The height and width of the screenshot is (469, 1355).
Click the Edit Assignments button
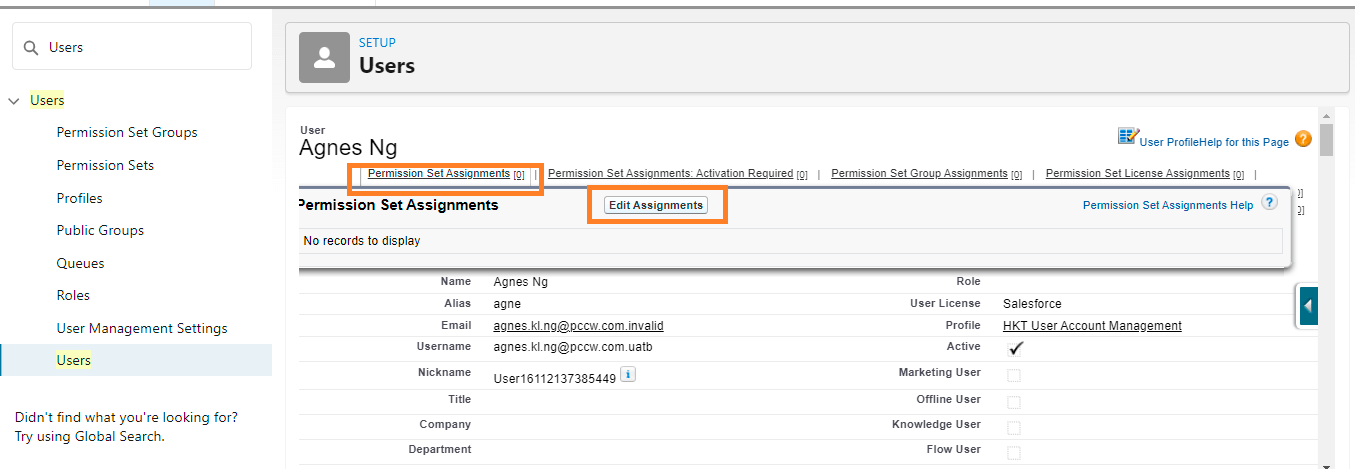click(656, 205)
